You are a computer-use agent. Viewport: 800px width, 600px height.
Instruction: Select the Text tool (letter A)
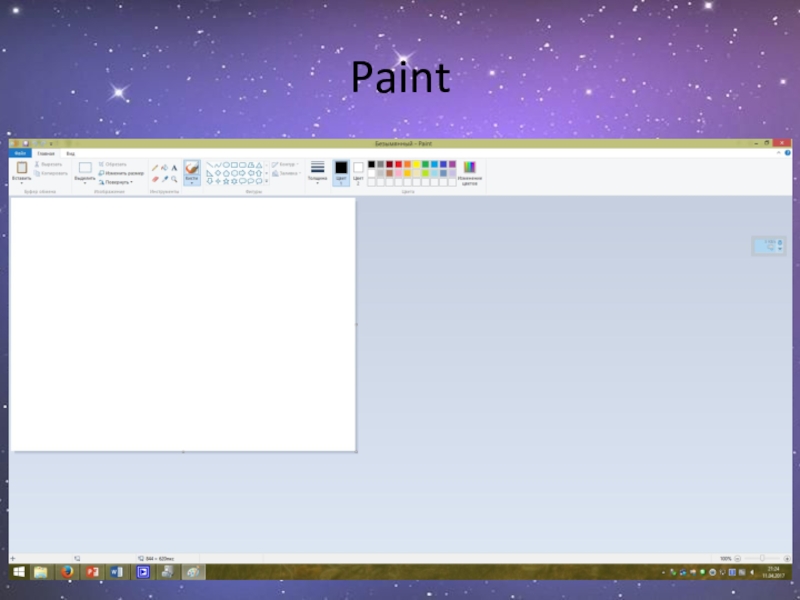(174, 167)
